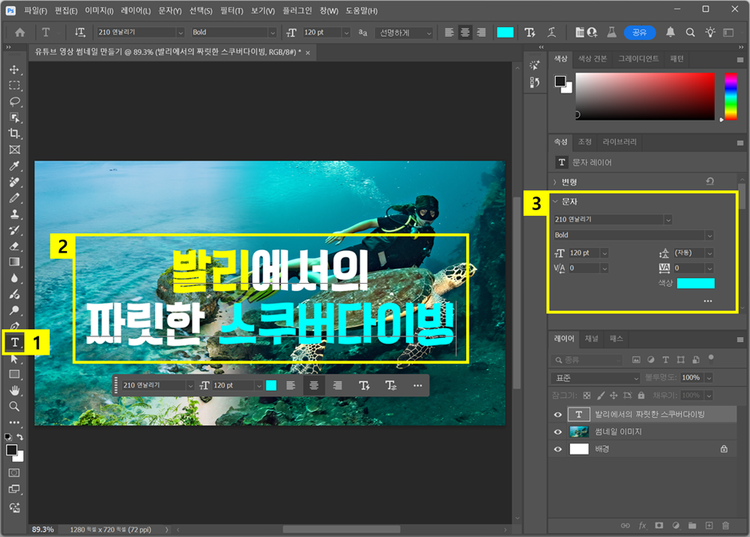Open Bold font style dropdown in options bar
The width and height of the screenshot is (750, 537).
click(x=272, y=33)
